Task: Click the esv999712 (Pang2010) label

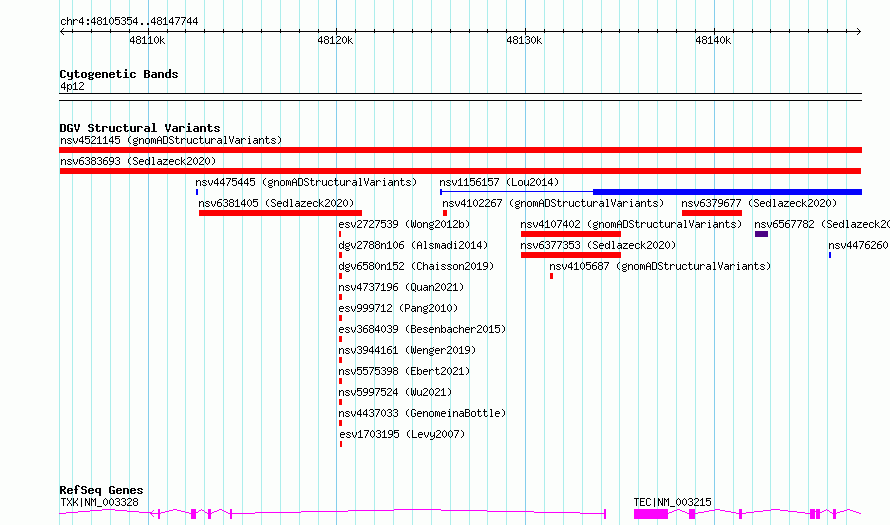Action: pos(398,308)
